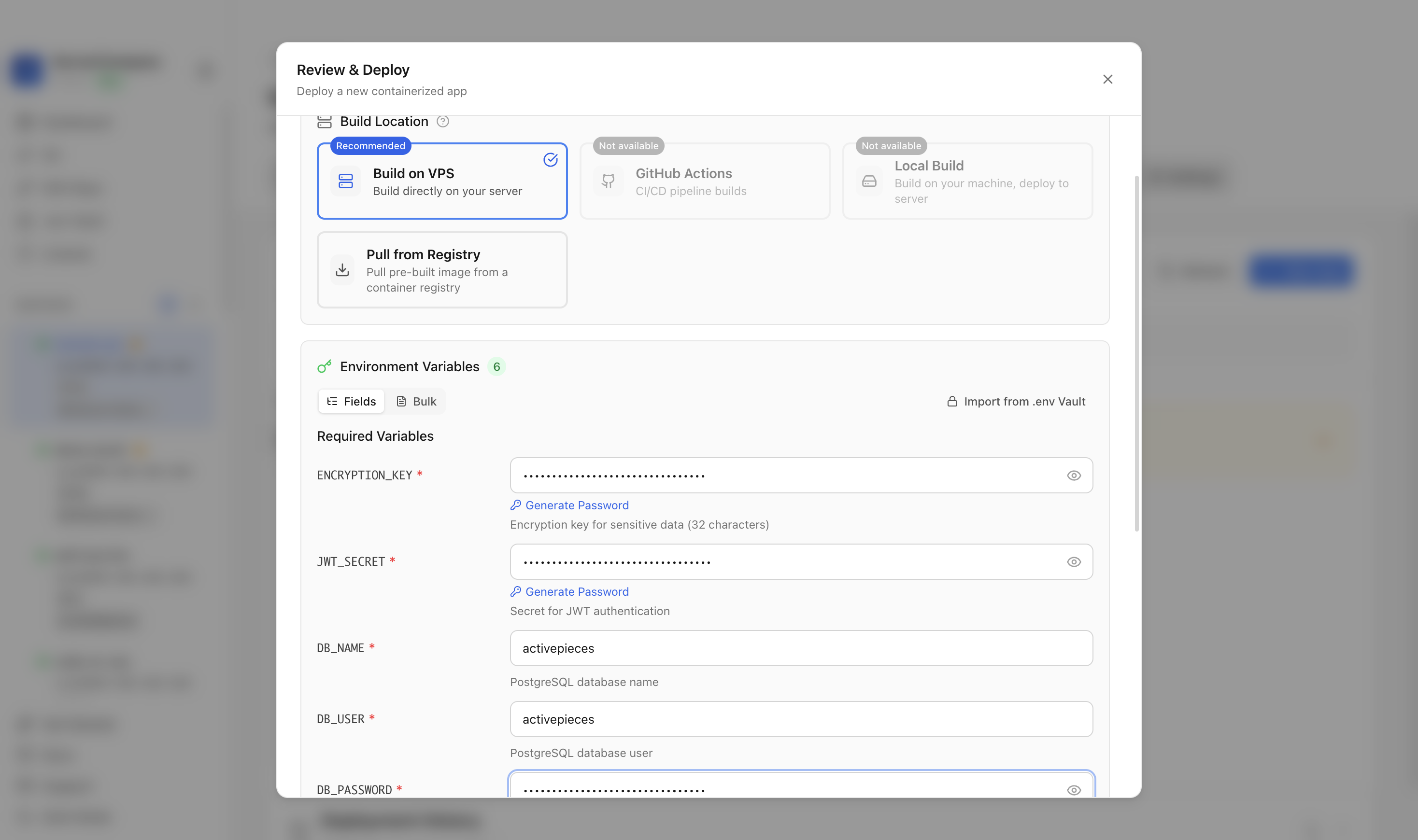Click the ENCRYPTION_KEY label
This screenshot has height=840, width=1418.
click(x=364, y=476)
